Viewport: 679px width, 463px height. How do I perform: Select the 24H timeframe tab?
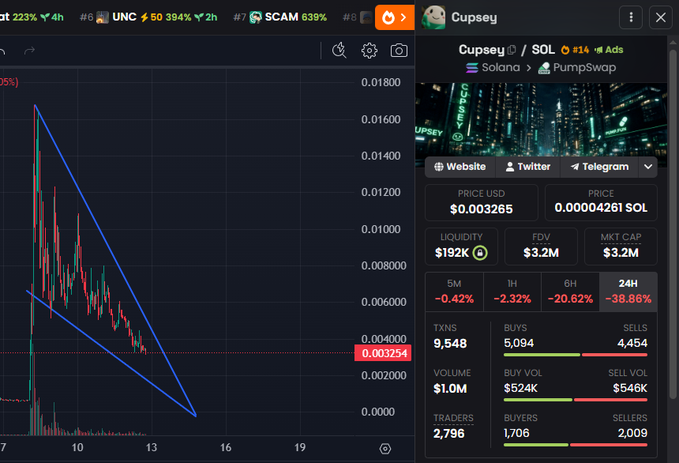click(x=628, y=291)
